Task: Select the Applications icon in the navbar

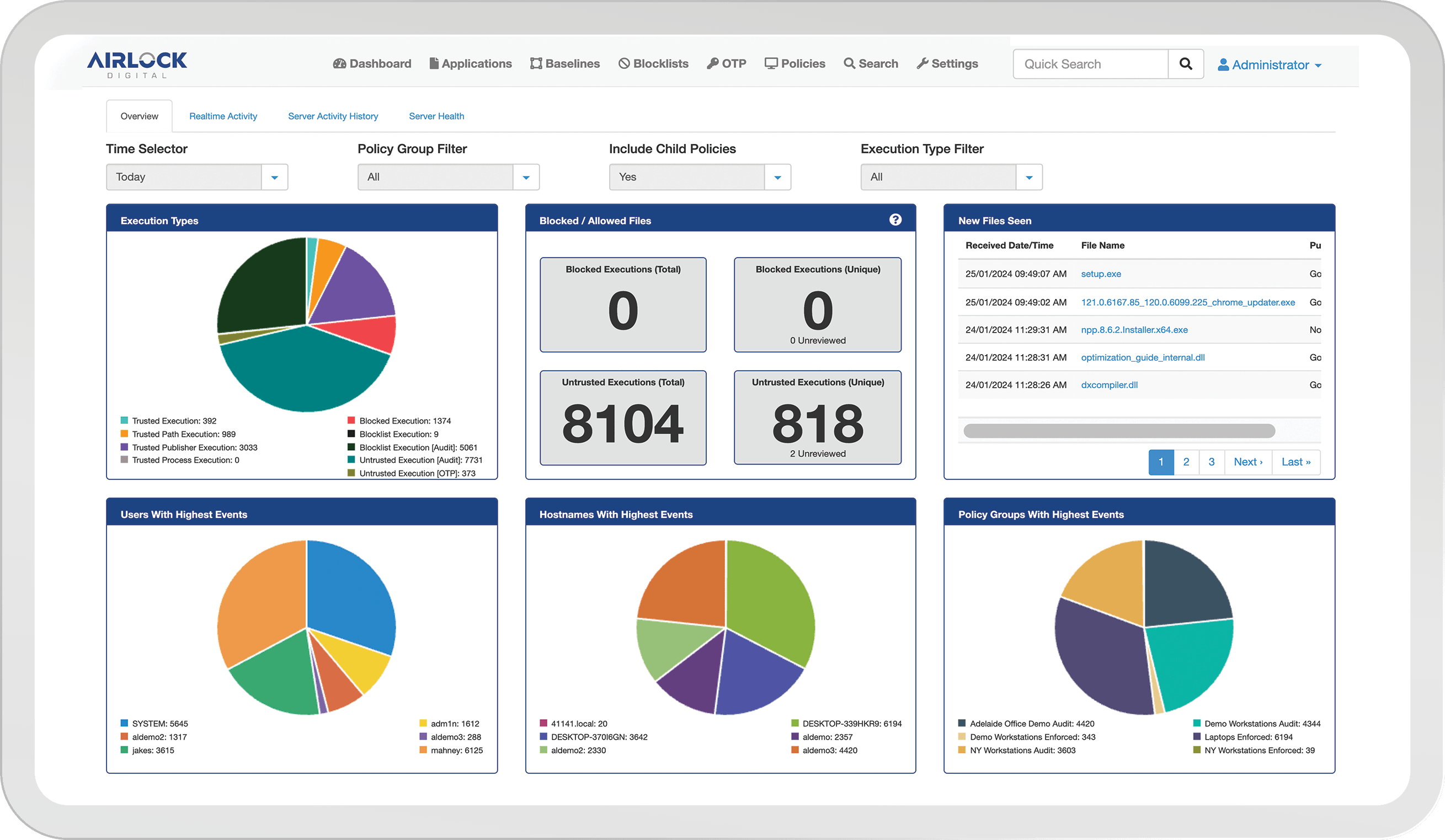Action: click(x=434, y=63)
